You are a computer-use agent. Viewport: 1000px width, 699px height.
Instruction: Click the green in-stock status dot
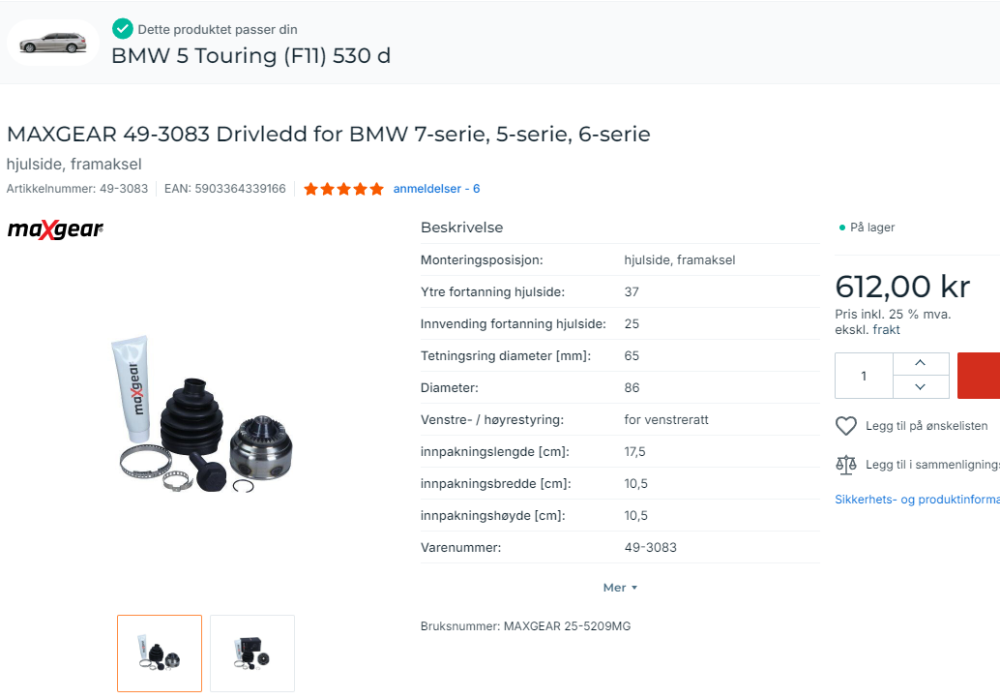tap(842, 228)
